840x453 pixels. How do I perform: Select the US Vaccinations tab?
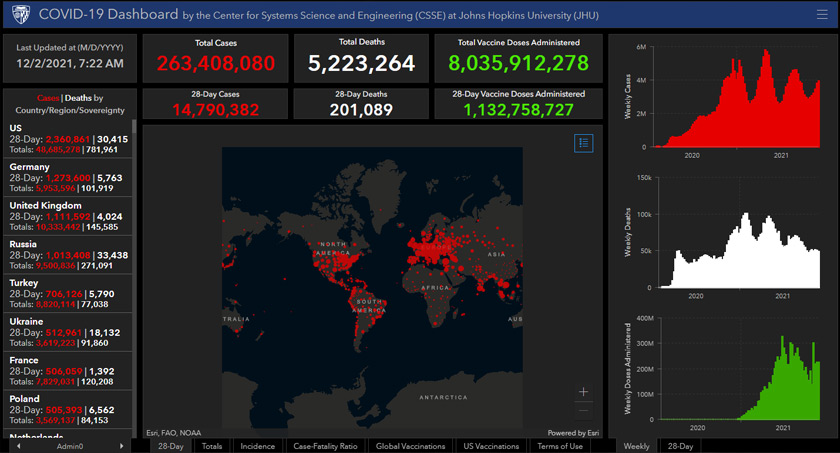pos(491,446)
